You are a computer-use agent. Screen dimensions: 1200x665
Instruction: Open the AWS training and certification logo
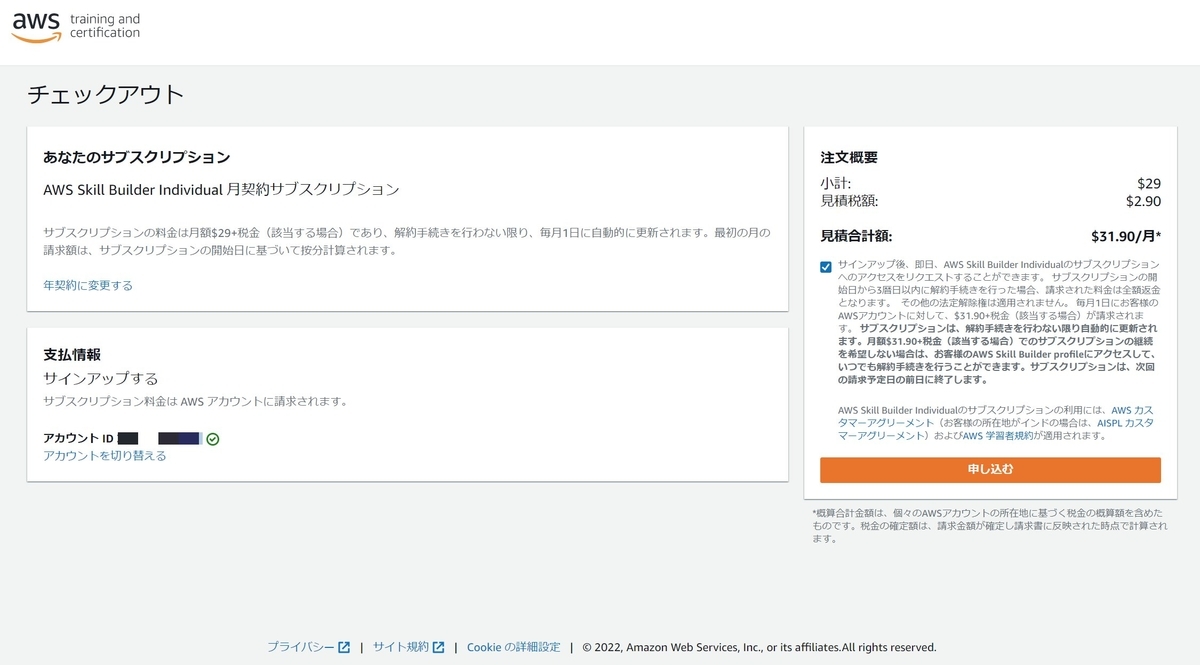[x=76, y=27]
